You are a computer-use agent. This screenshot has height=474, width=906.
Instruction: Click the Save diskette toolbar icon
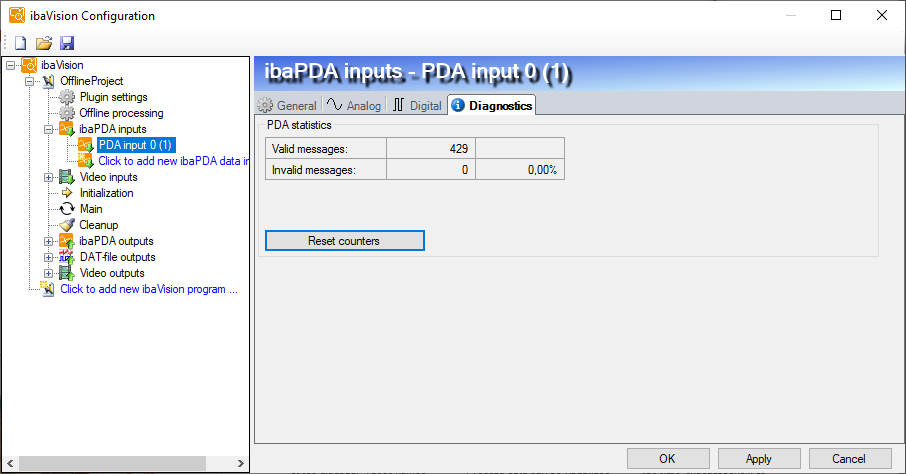[67, 43]
